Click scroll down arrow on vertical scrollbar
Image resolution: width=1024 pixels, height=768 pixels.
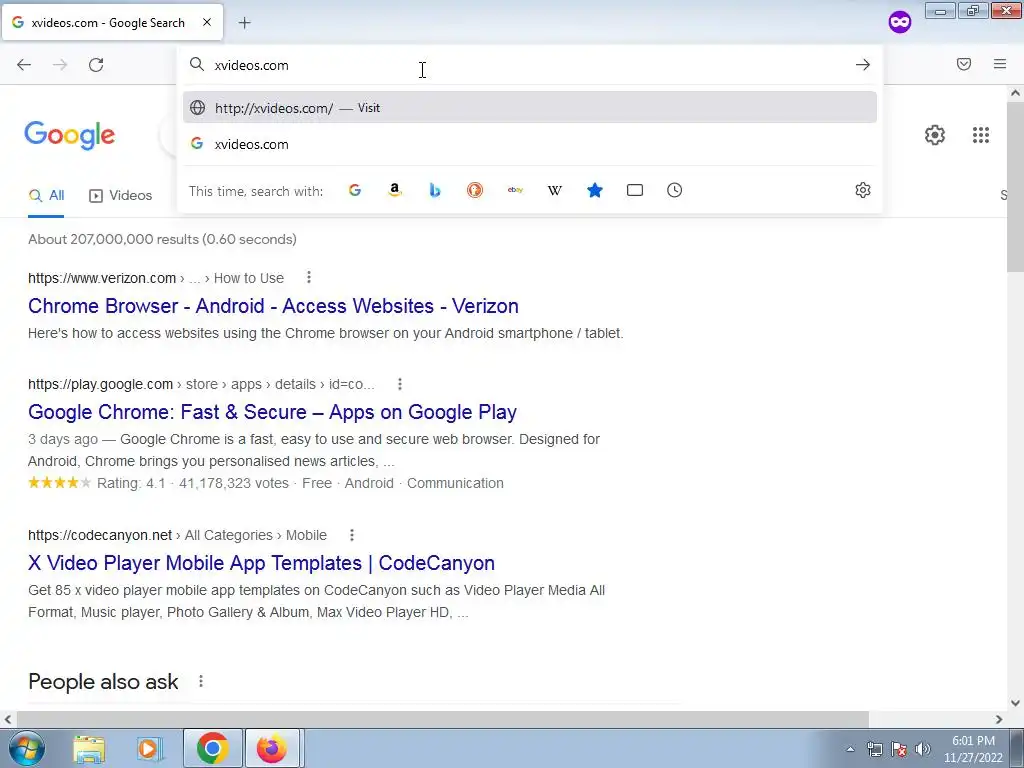coord(1015,703)
